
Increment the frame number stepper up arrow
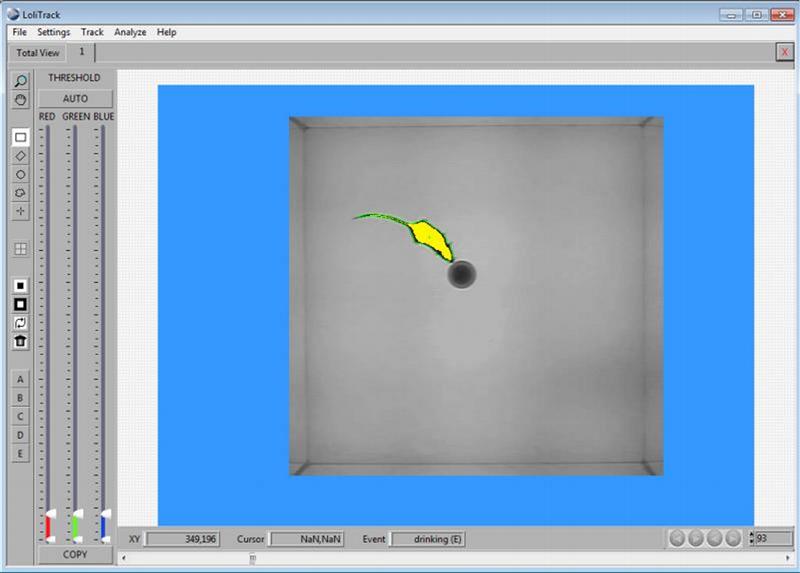point(751,534)
